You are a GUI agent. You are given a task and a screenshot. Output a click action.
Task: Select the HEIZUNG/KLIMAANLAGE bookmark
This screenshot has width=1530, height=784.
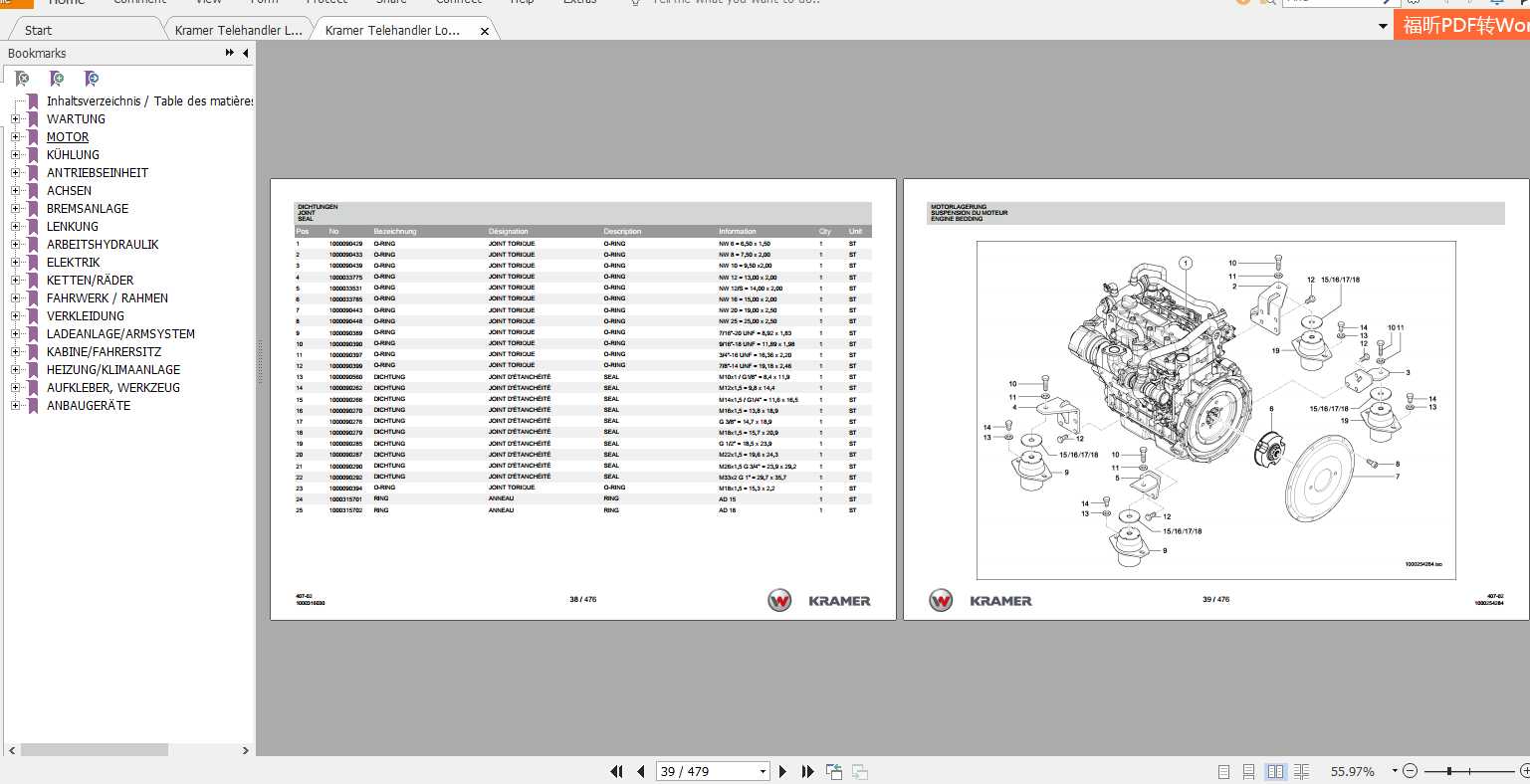click(x=113, y=370)
